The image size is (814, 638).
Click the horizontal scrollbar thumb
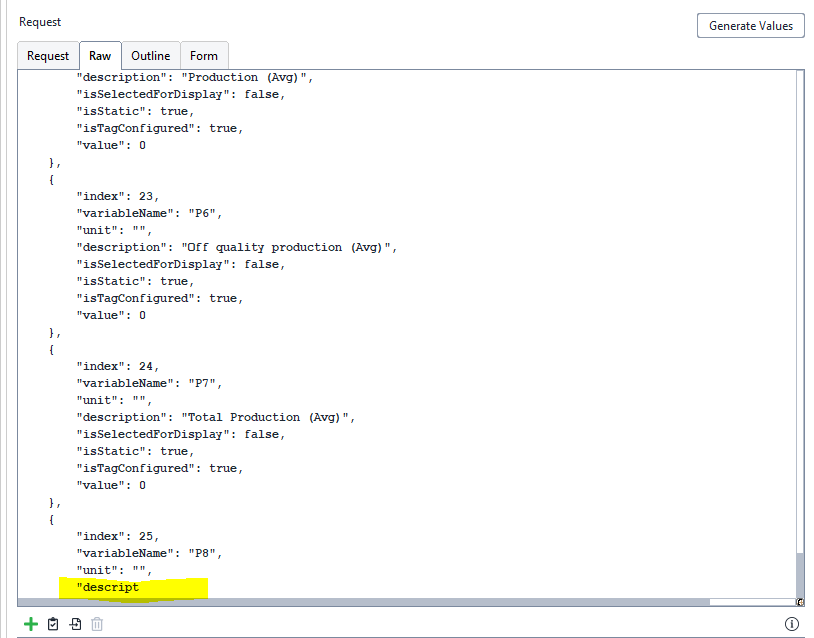pyautogui.click(x=360, y=602)
